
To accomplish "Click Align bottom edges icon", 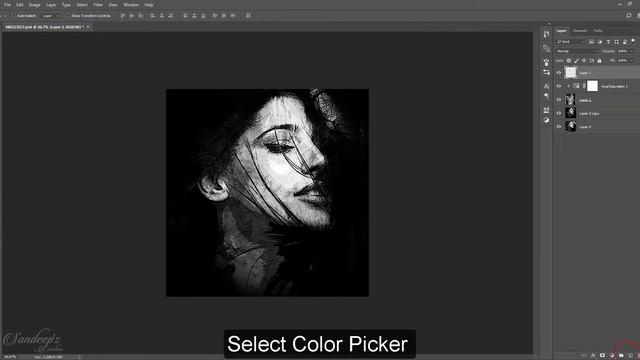I will click(x=141, y=16).
